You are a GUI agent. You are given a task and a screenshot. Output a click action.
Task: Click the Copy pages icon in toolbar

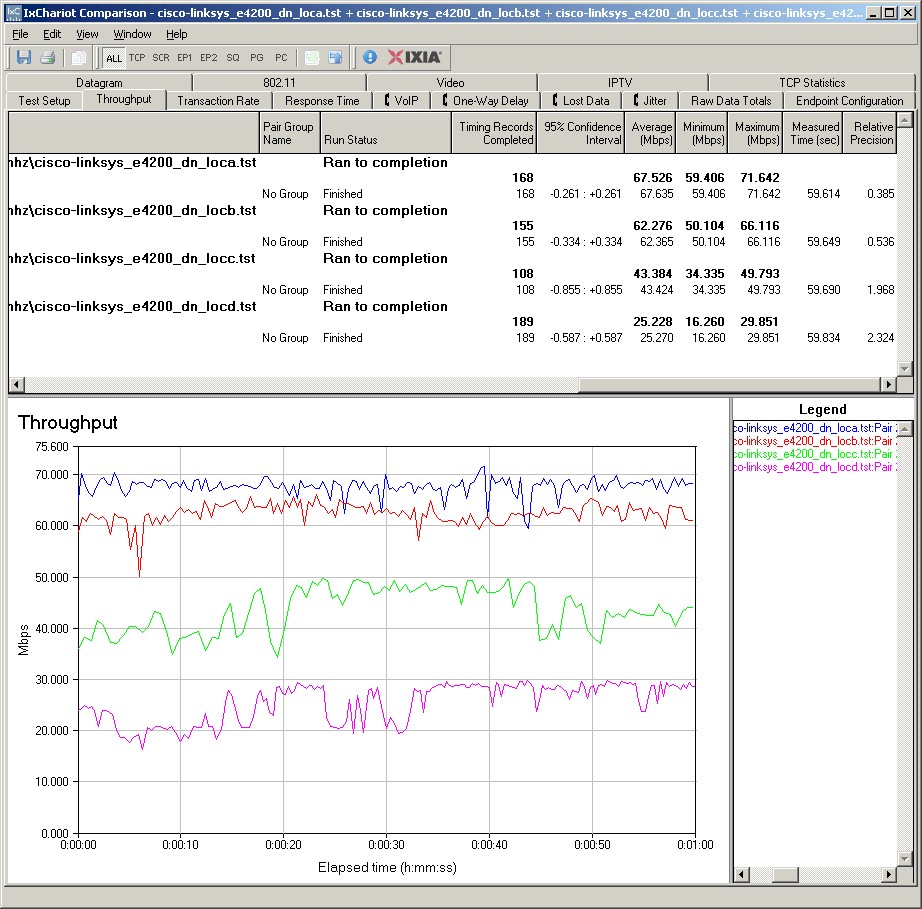[78, 58]
